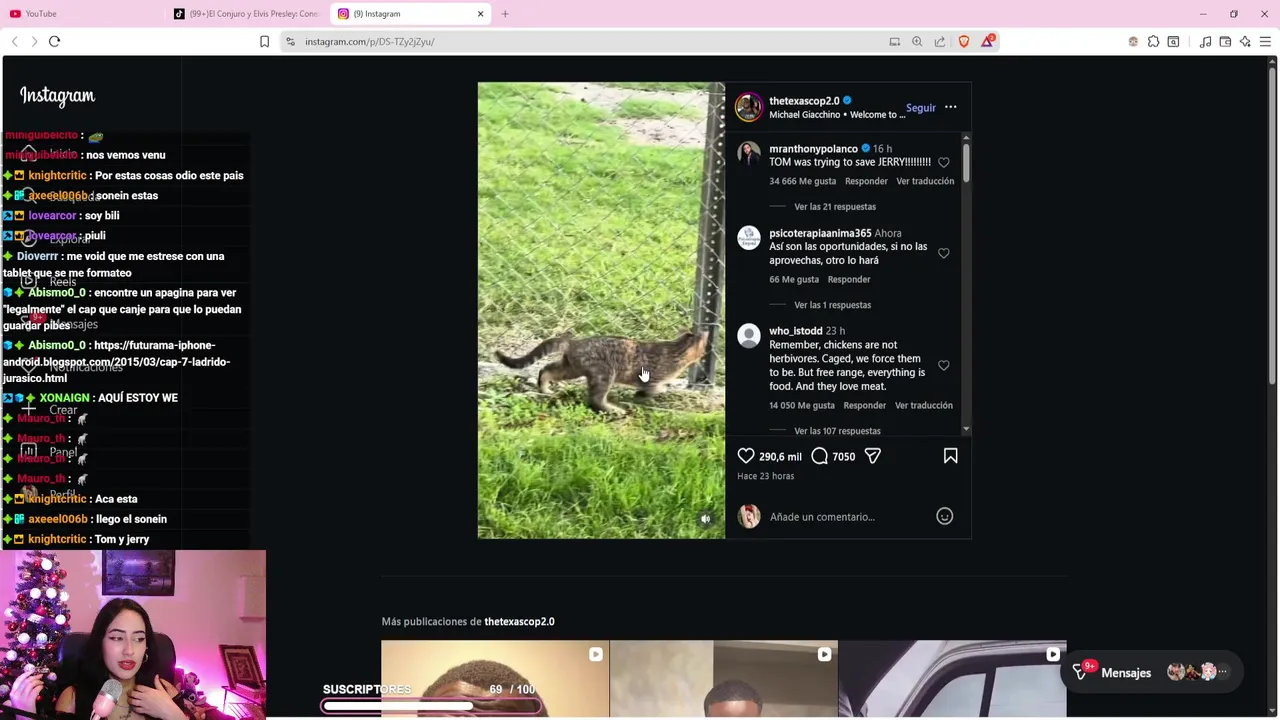1280x720 pixels.
Task: Like the Instagram post with heart icon
Action: (x=746, y=456)
